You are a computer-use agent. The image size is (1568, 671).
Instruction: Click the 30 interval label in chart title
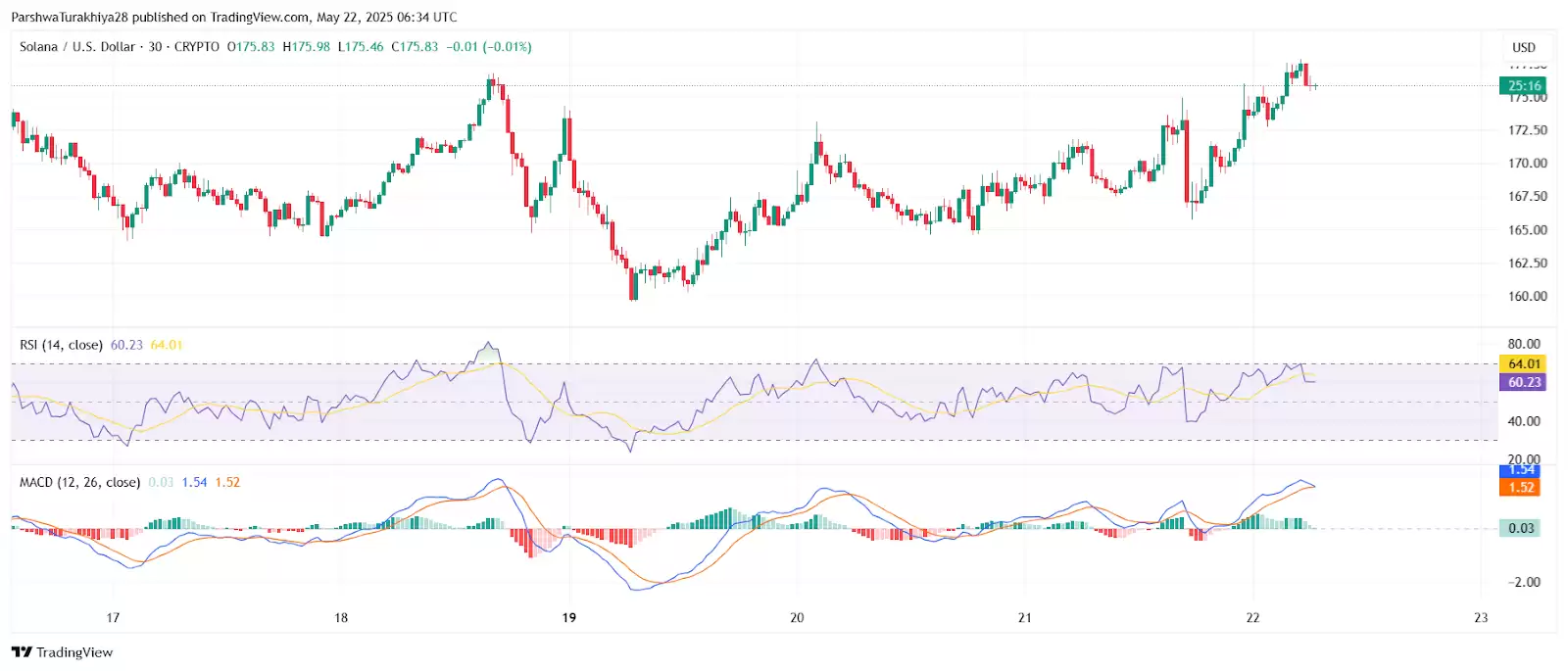(155, 47)
